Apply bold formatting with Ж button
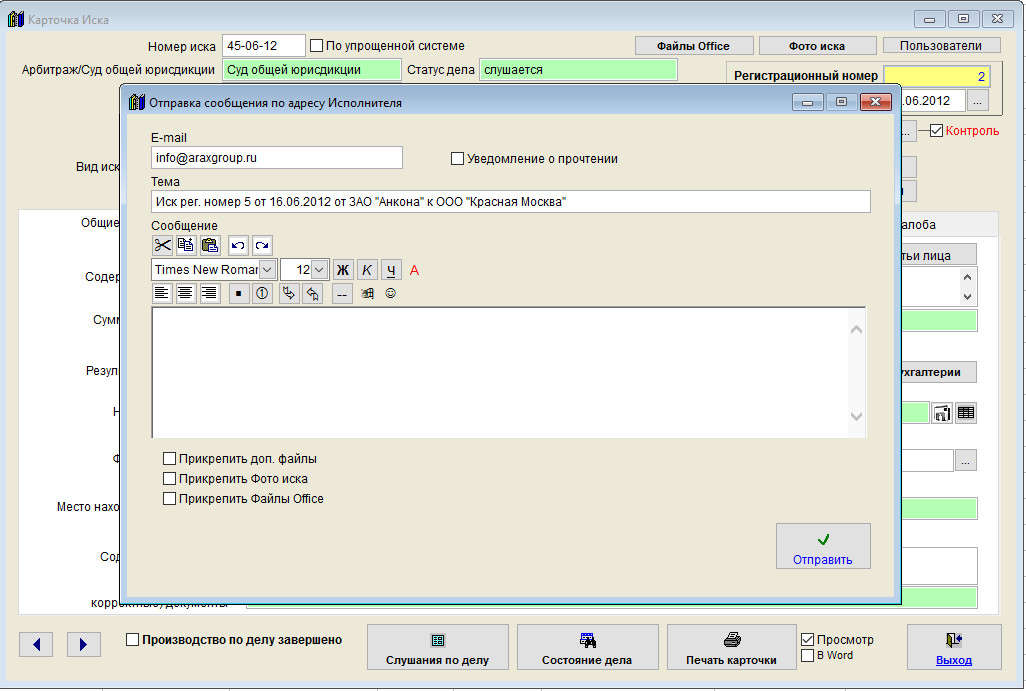 coord(343,270)
